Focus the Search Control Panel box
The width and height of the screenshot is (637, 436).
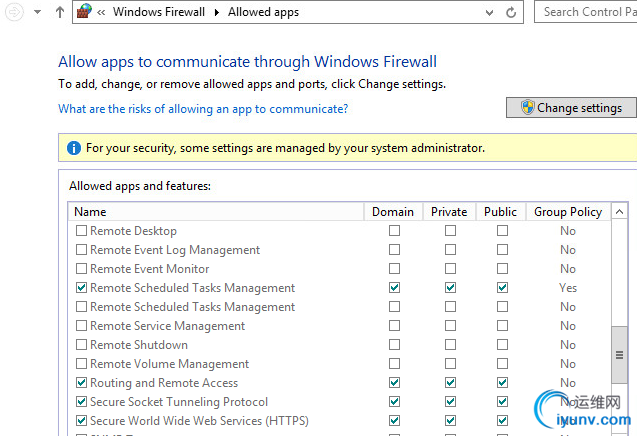click(x=586, y=12)
